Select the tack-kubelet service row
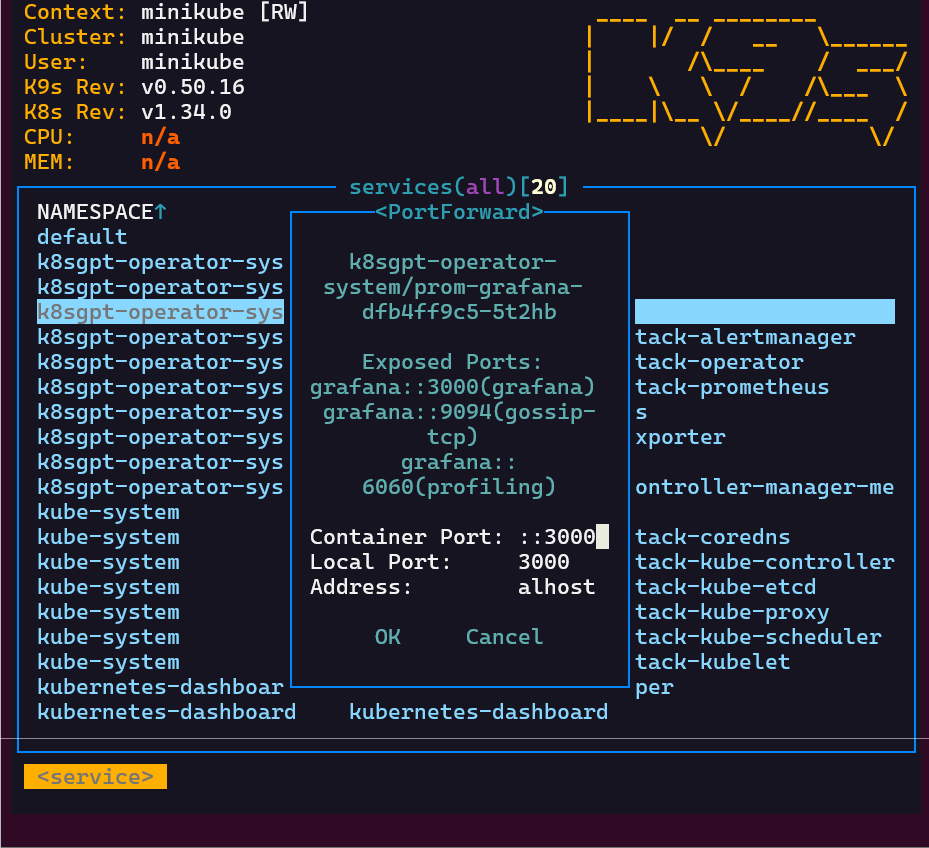 (x=712, y=662)
